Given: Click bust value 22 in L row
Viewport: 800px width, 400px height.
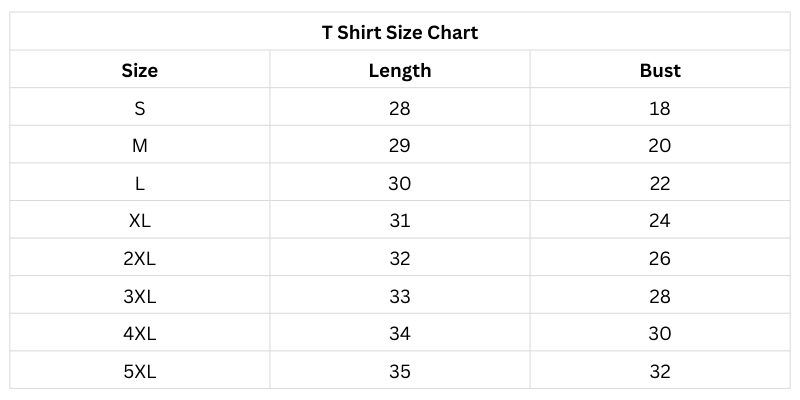Looking at the screenshot, I should (660, 184).
